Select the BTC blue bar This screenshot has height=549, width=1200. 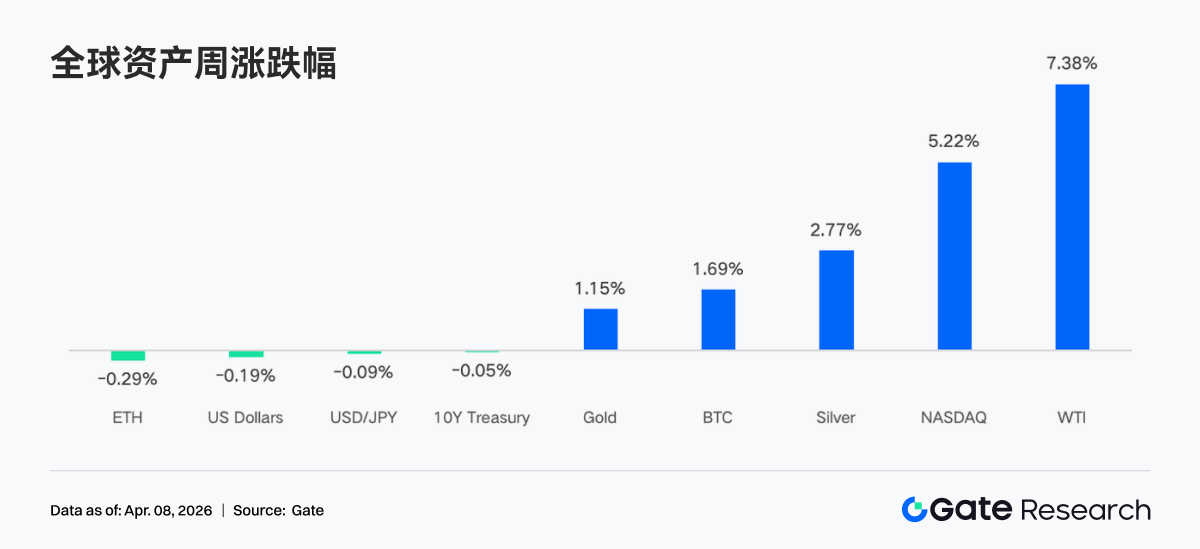coord(718,320)
